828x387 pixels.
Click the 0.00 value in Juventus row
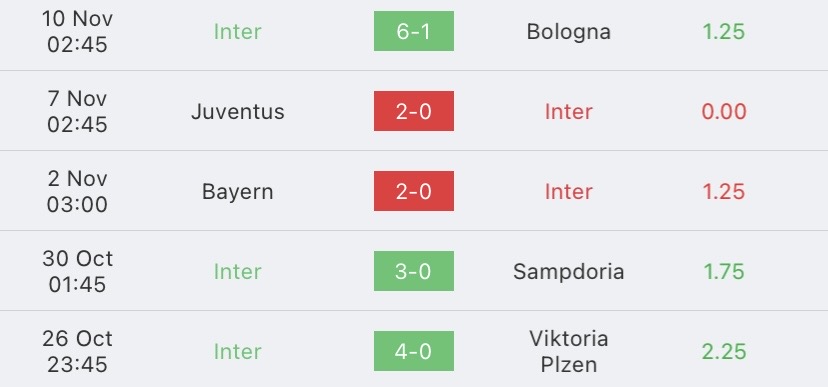(723, 111)
